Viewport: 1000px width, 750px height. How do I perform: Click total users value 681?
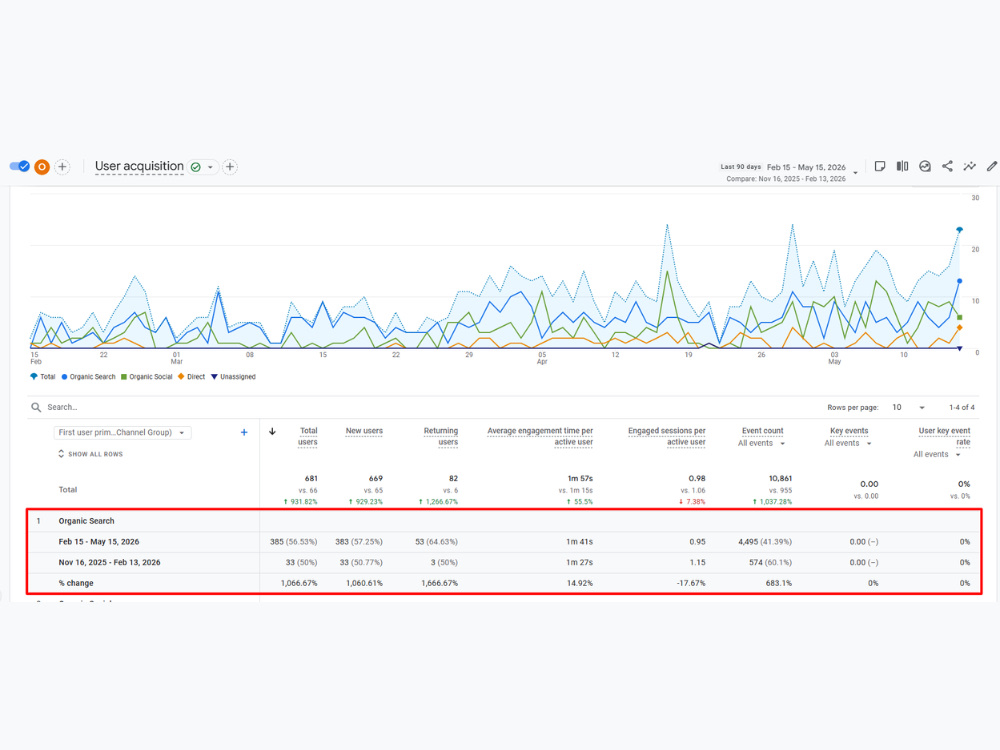[x=311, y=478]
